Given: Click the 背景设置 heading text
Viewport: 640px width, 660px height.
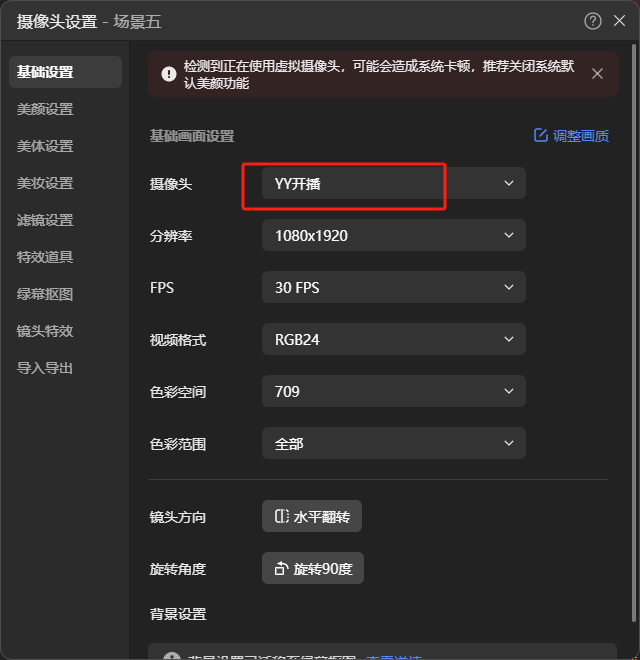Looking at the screenshot, I should pyautogui.click(x=178, y=614).
